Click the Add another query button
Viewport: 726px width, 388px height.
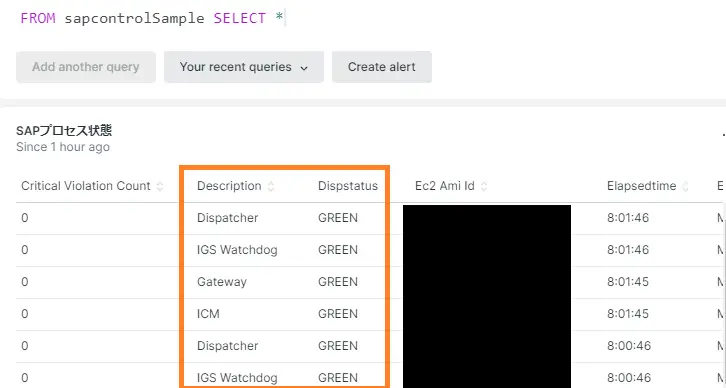[x=86, y=67]
